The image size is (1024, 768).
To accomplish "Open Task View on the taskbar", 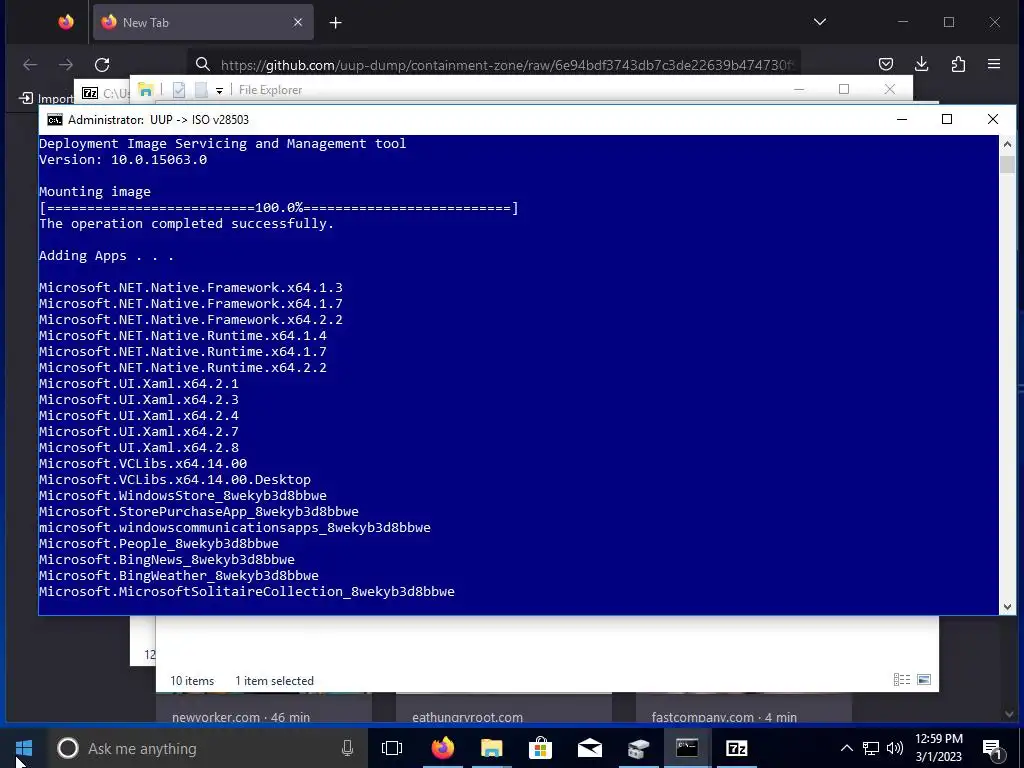I will [x=392, y=748].
